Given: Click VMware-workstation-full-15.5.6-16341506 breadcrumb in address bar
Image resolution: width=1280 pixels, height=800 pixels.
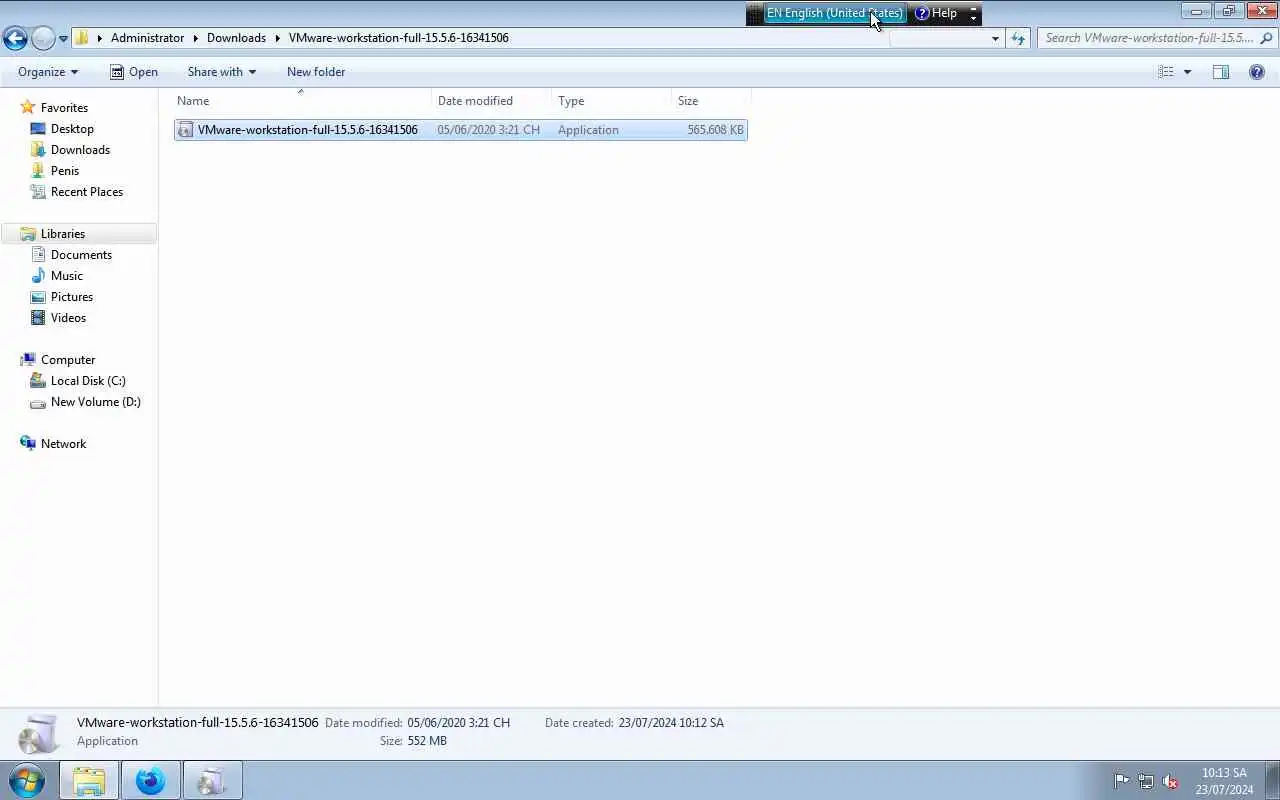Looking at the screenshot, I should [398, 38].
